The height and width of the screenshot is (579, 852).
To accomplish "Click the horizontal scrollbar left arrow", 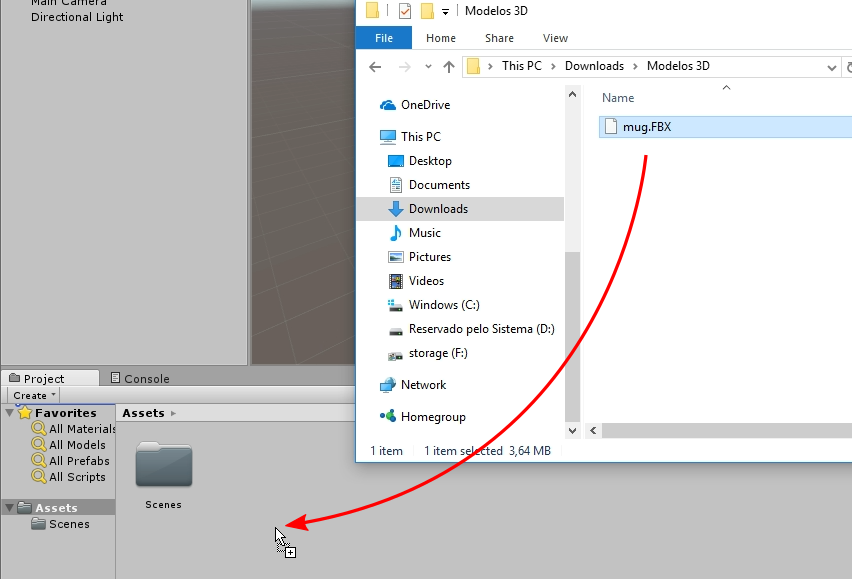I will click(x=593, y=431).
